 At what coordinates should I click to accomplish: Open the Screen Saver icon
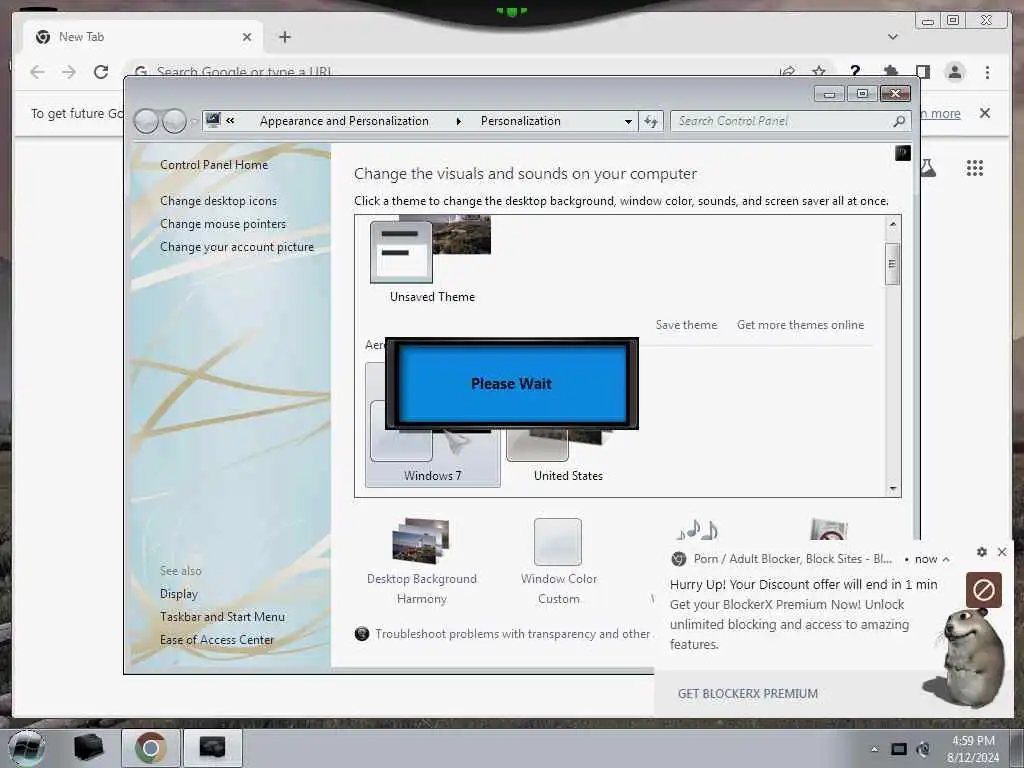point(828,529)
